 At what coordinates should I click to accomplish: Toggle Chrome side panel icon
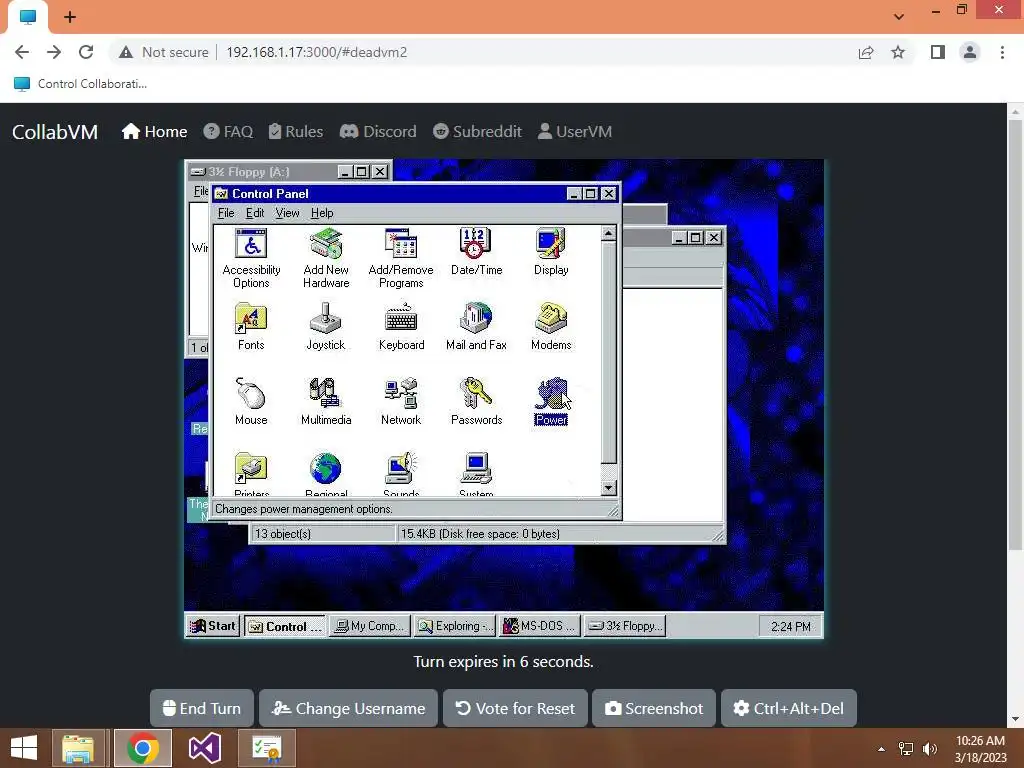[938, 52]
